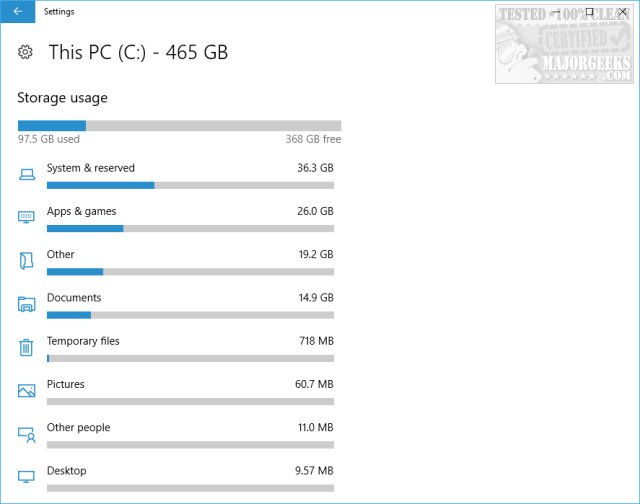Click the Other category page icon

click(27, 261)
